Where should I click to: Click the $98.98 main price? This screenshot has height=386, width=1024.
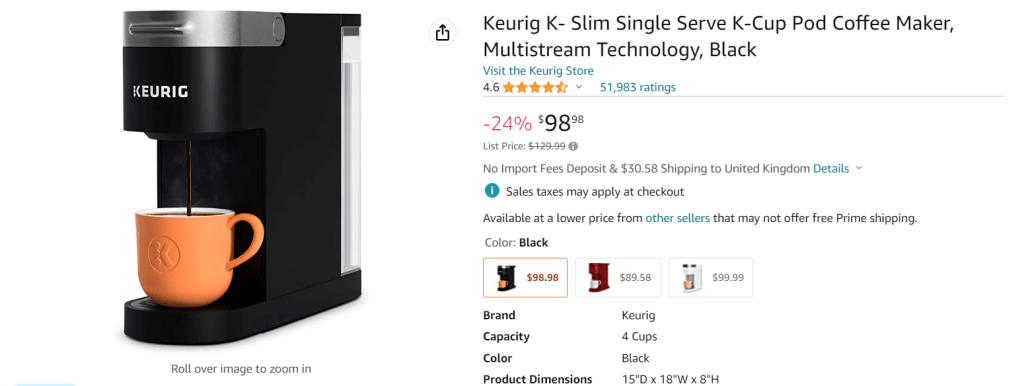click(561, 122)
